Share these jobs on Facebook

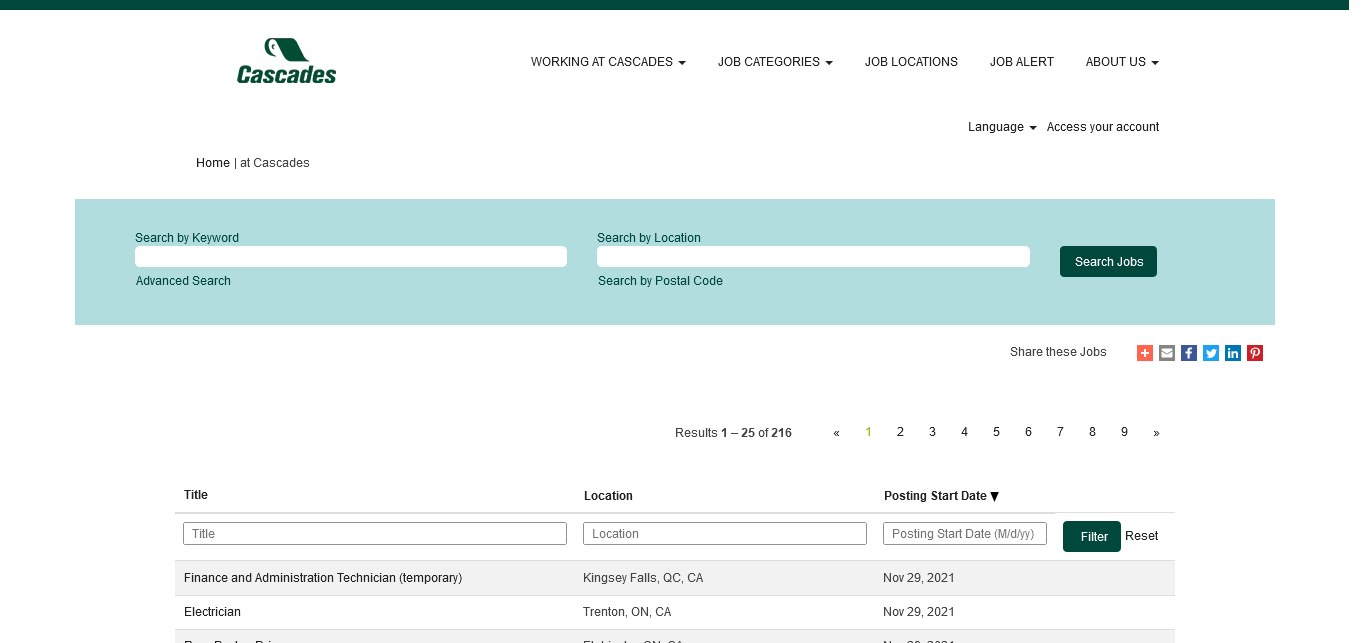click(1189, 353)
